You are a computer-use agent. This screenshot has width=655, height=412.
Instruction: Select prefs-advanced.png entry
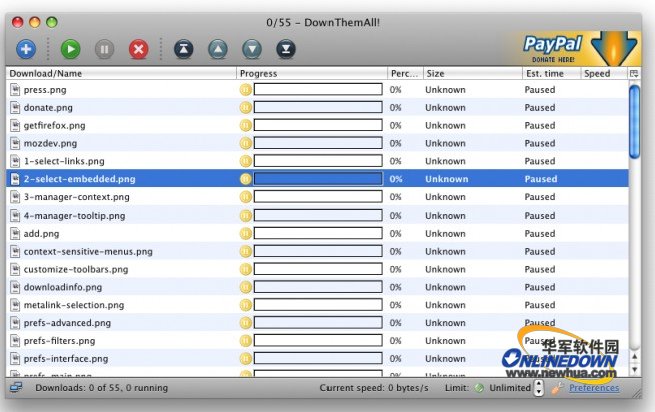317,323
